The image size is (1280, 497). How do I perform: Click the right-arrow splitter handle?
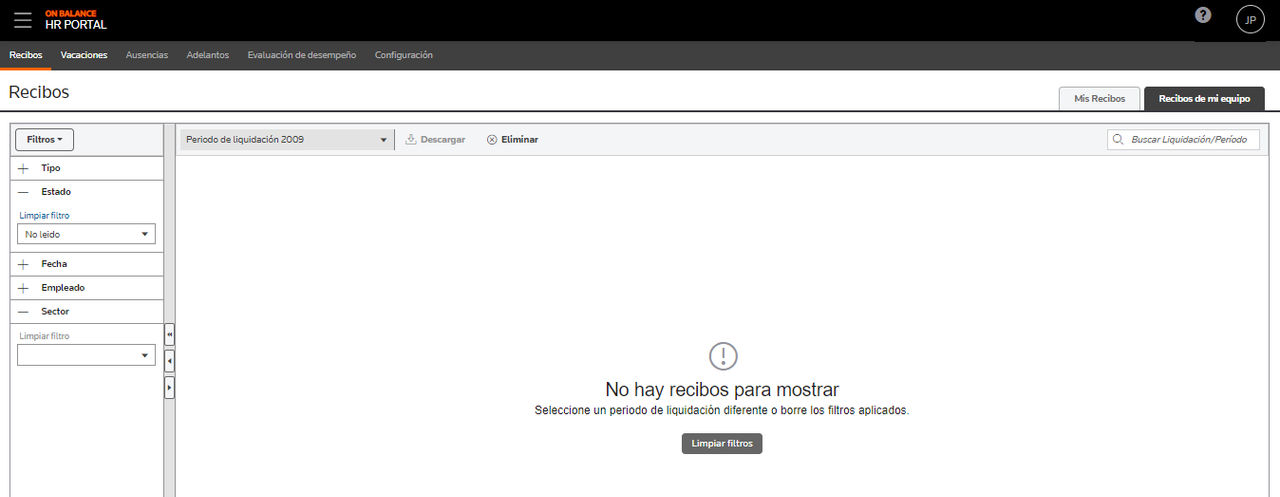169,386
